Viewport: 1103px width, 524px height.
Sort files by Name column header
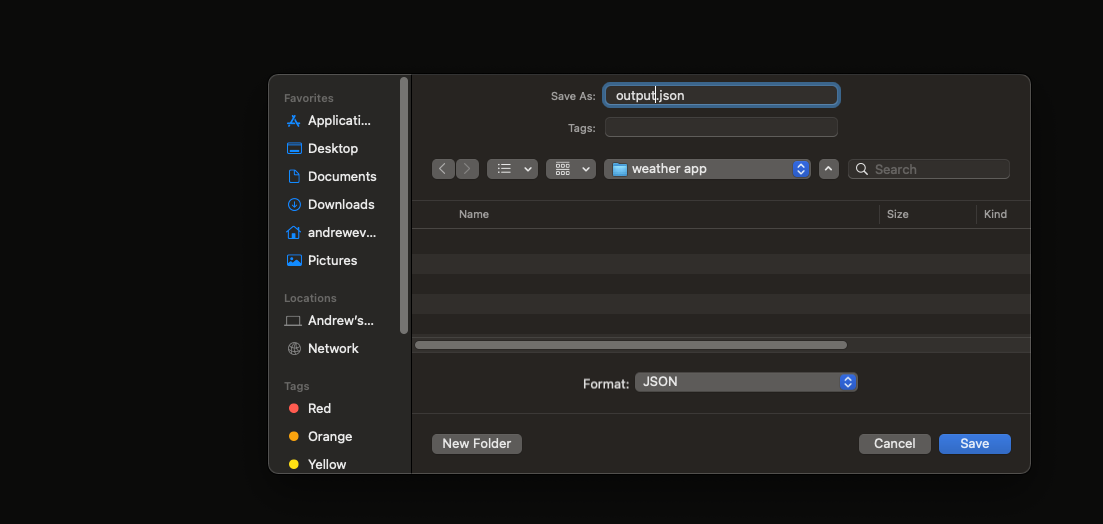coord(474,214)
